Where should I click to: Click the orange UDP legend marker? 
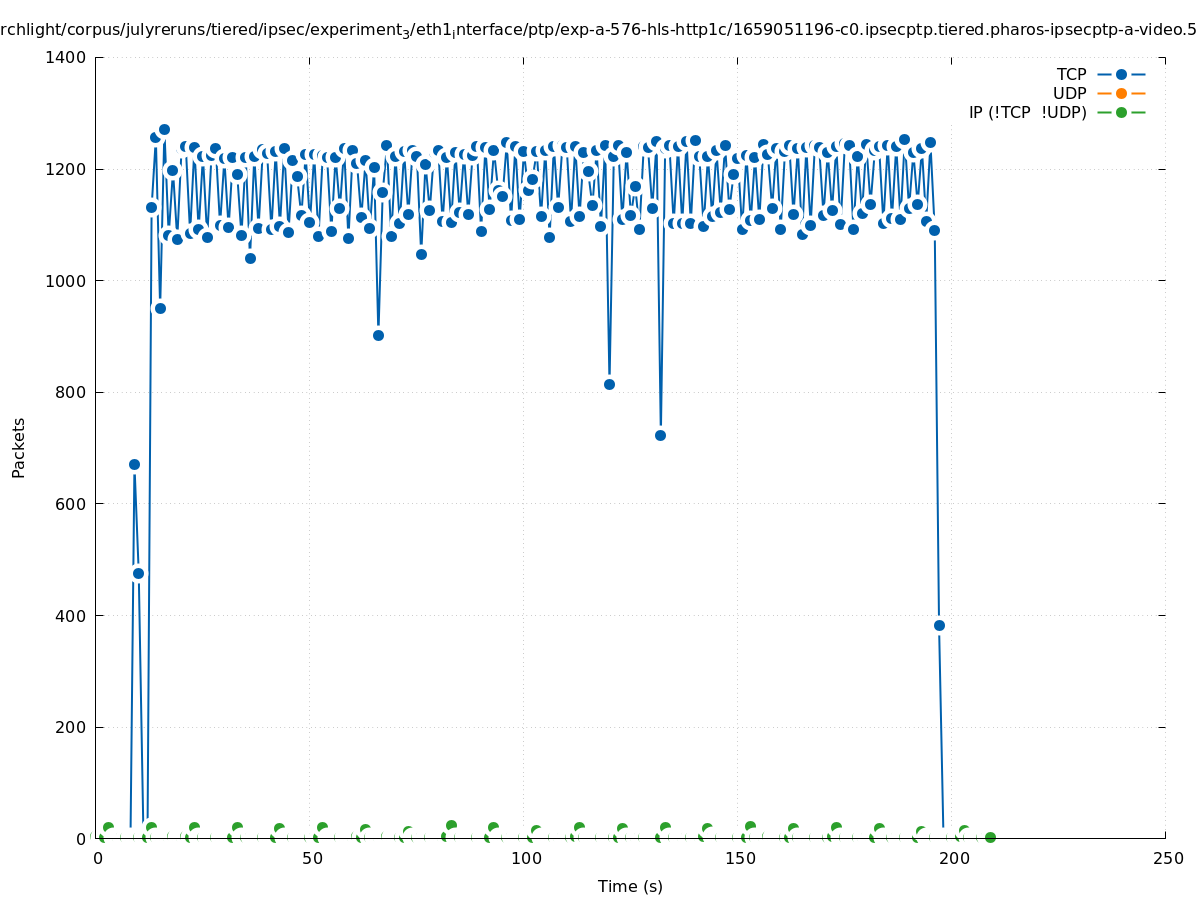[x=1121, y=93]
